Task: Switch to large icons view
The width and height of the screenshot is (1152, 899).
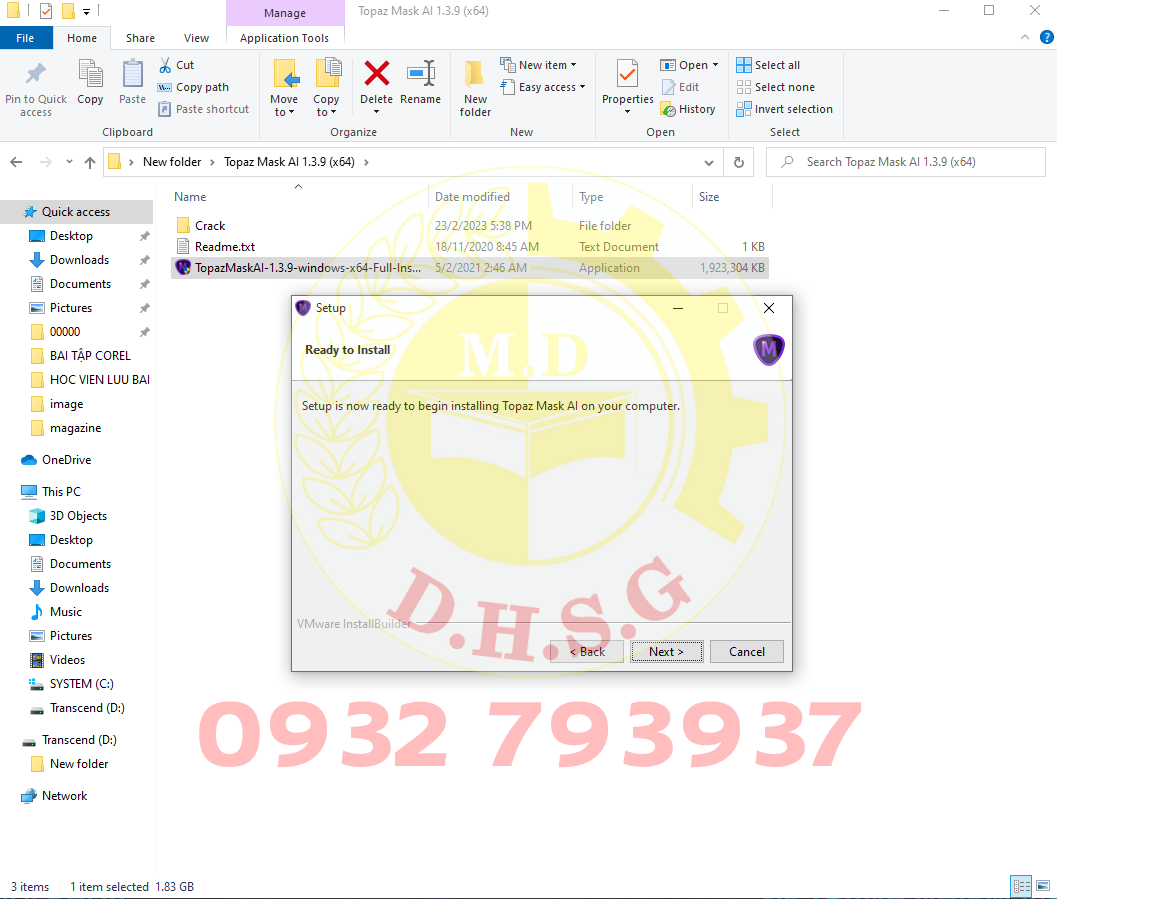Action: click(1043, 887)
